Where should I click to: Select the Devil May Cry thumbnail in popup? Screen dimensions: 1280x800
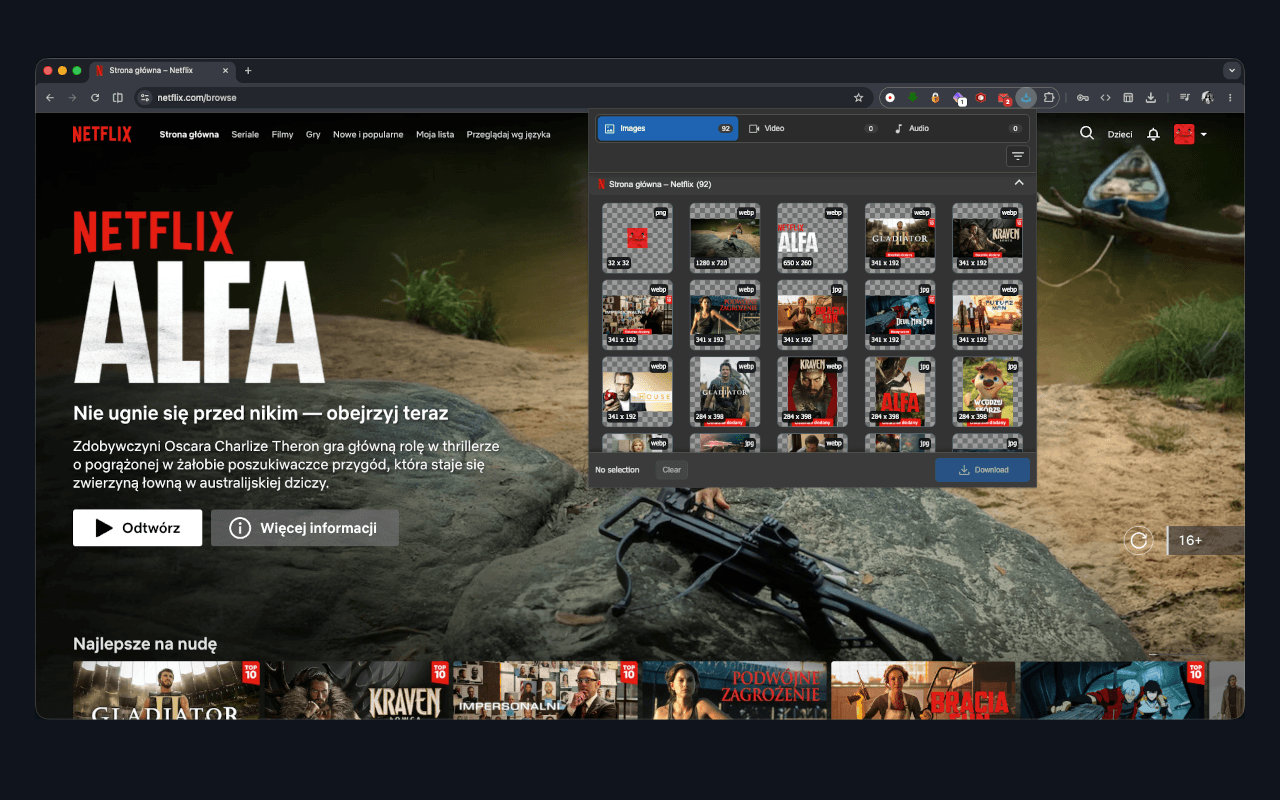tap(900, 315)
